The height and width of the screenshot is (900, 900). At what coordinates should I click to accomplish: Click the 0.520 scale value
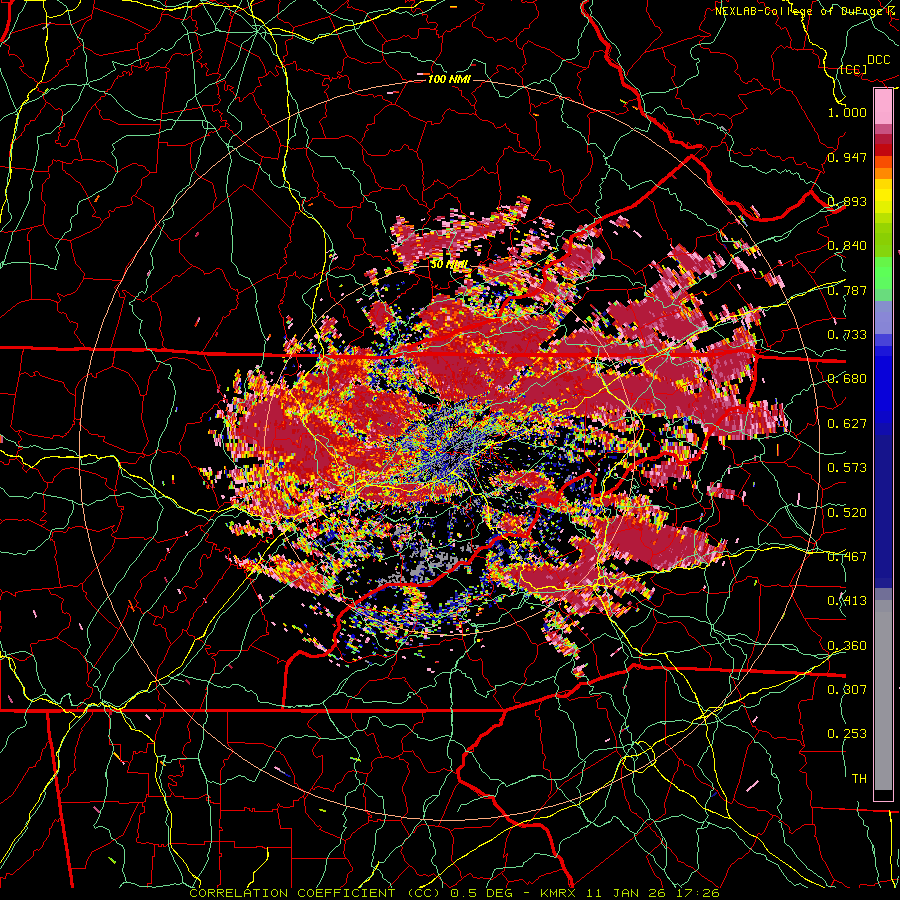point(847,513)
